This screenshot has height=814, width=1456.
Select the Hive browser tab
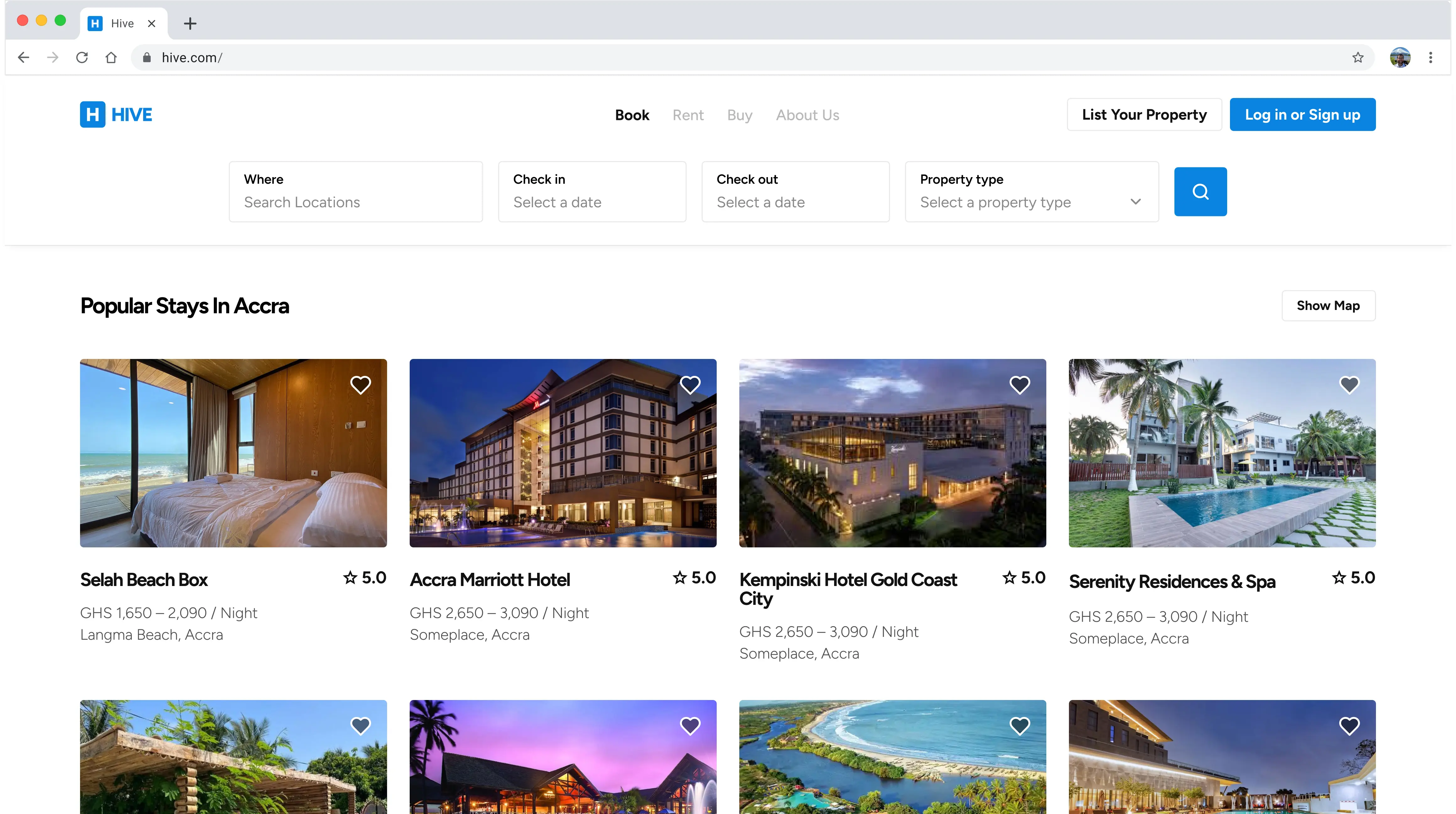[x=123, y=23]
